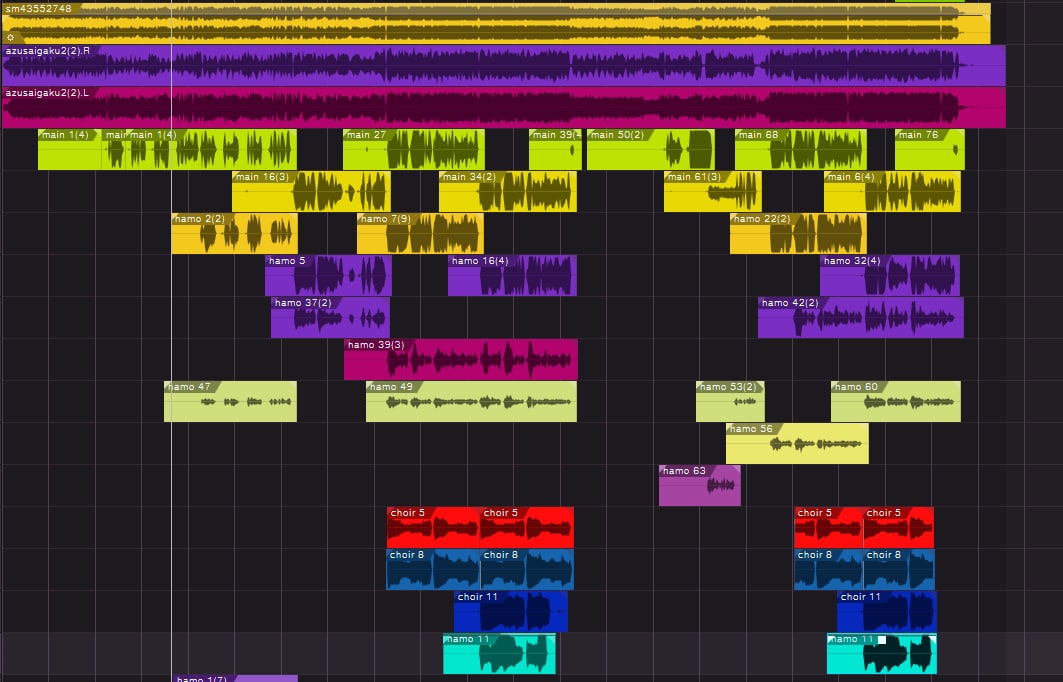The width and height of the screenshot is (1063, 682).
Task: Select the pink hamo 63 clip
Action: [700, 485]
